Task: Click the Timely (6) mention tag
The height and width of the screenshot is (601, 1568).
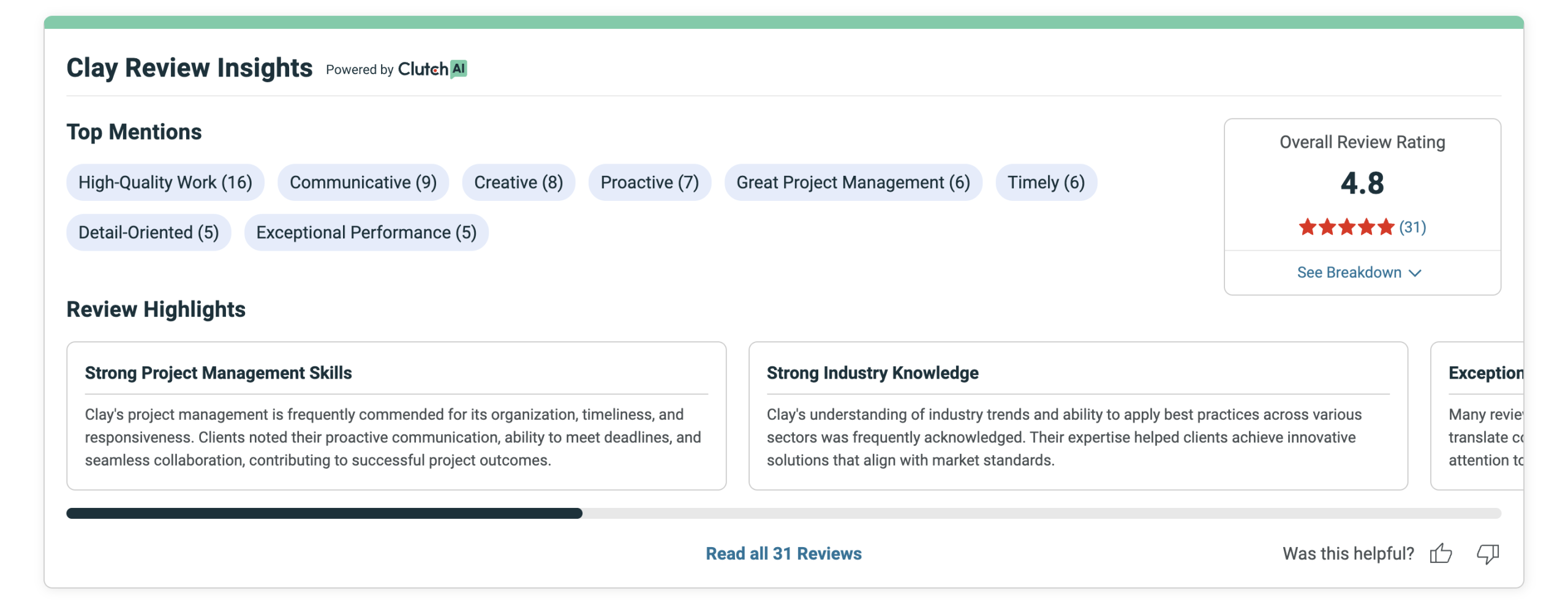Action: [x=1046, y=182]
